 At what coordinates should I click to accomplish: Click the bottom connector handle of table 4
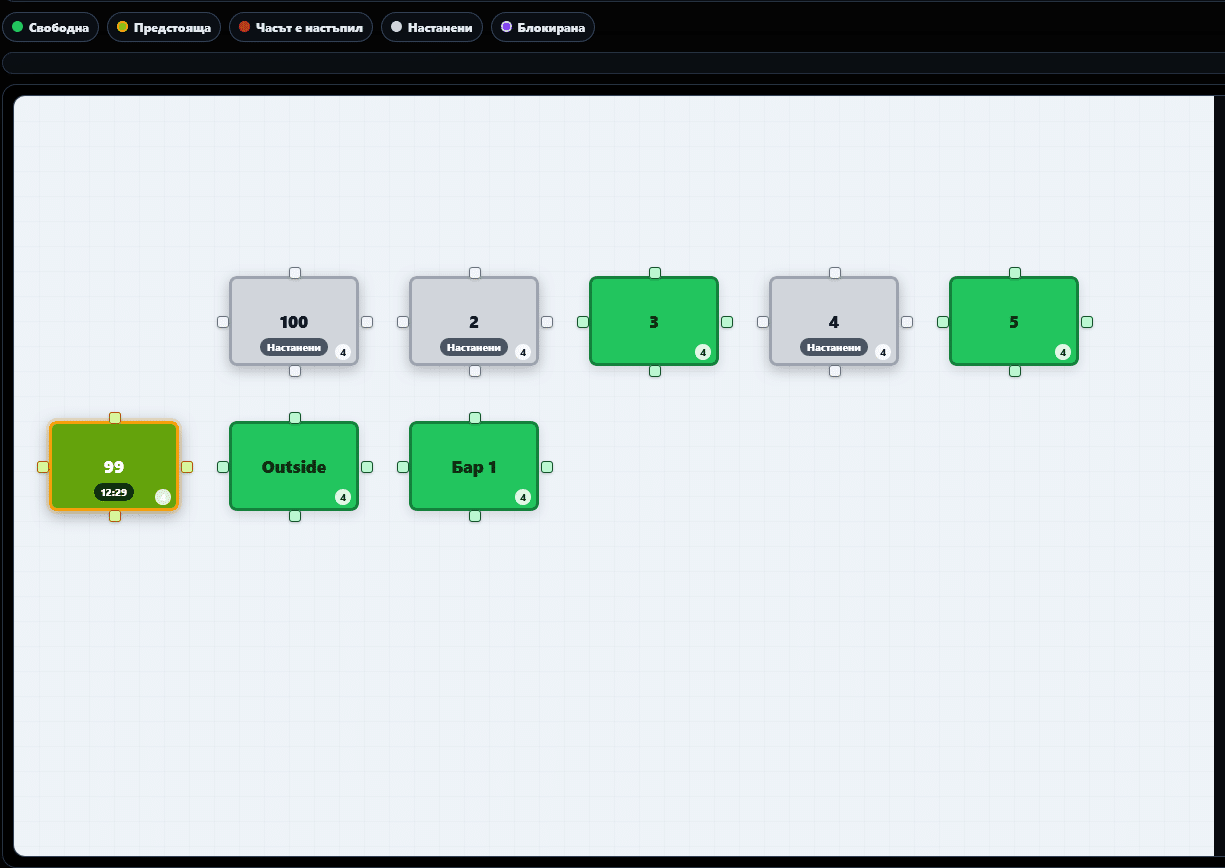[x=835, y=371]
